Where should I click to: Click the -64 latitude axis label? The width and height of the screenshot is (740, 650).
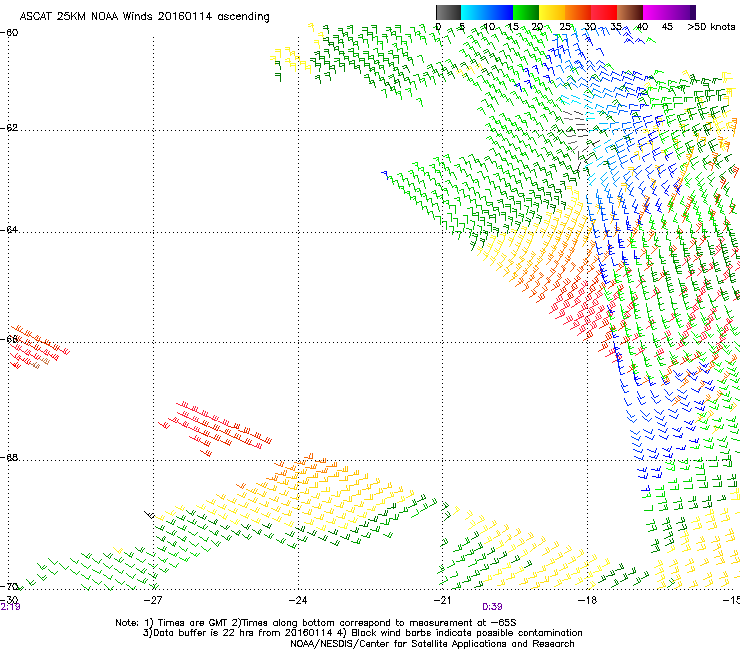(9, 230)
